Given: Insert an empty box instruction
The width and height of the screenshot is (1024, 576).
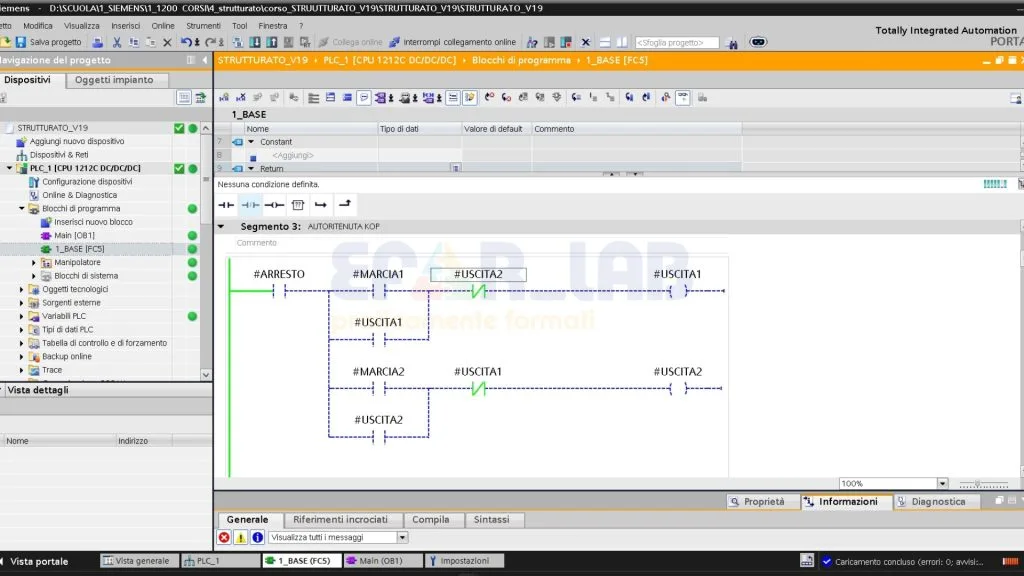Looking at the screenshot, I should [297, 204].
